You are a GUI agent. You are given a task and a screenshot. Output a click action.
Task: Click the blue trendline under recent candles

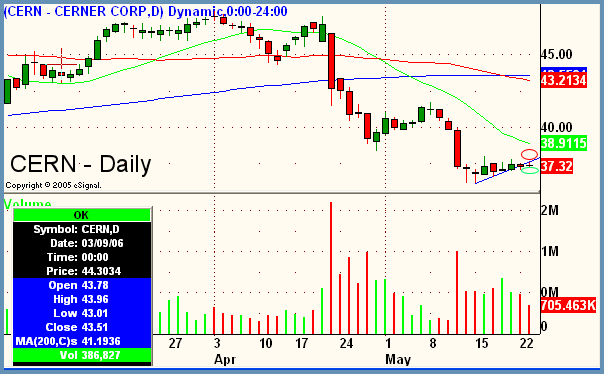pos(508,171)
